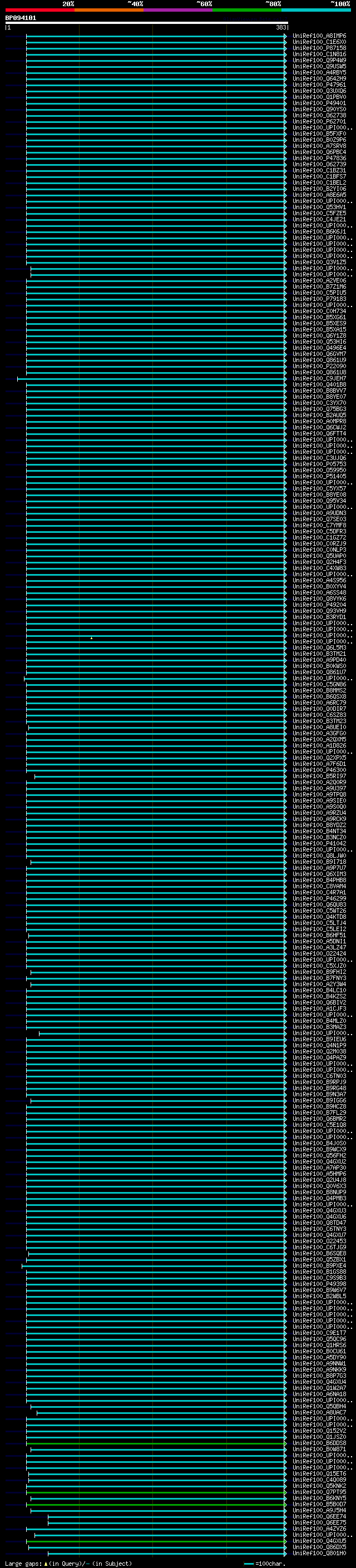Select hit label UniRef100_A8UAC7
This screenshot has height=1568, width=356.
319,1413
